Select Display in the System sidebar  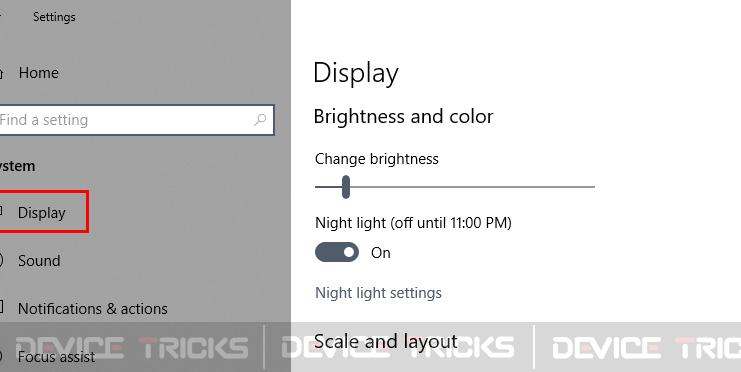42,213
